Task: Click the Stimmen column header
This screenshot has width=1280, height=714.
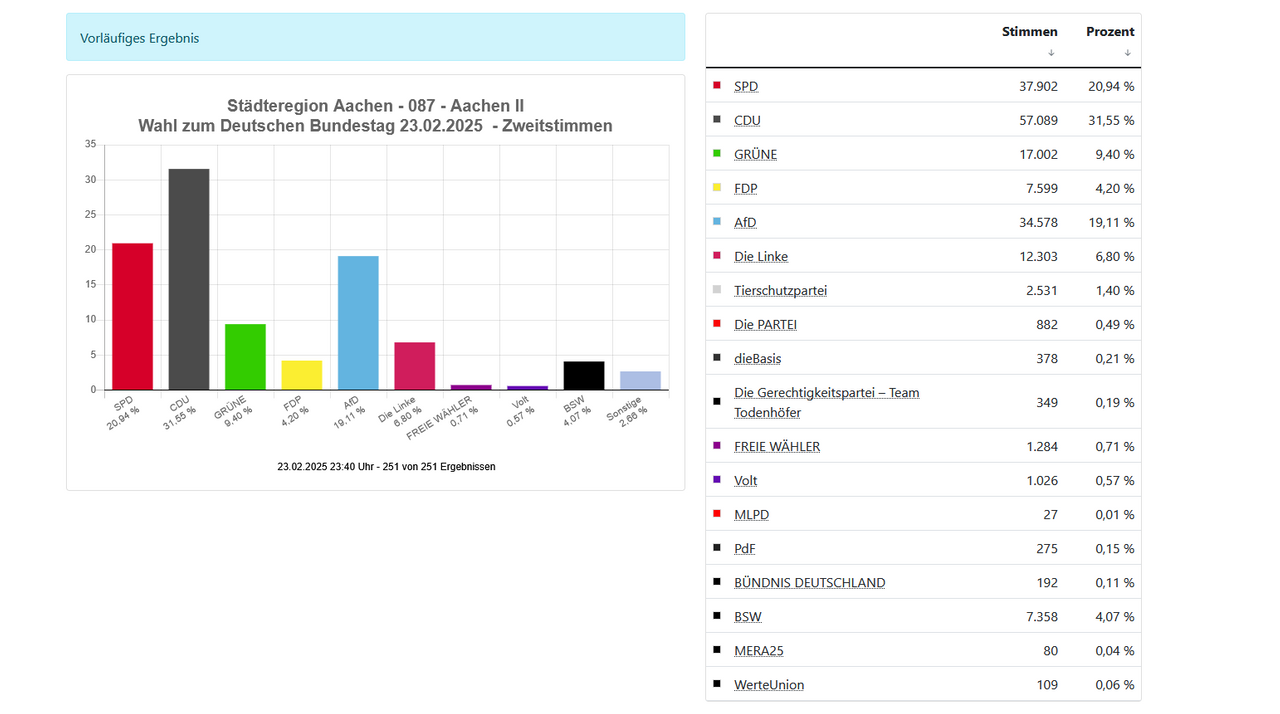Action: (1030, 32)
